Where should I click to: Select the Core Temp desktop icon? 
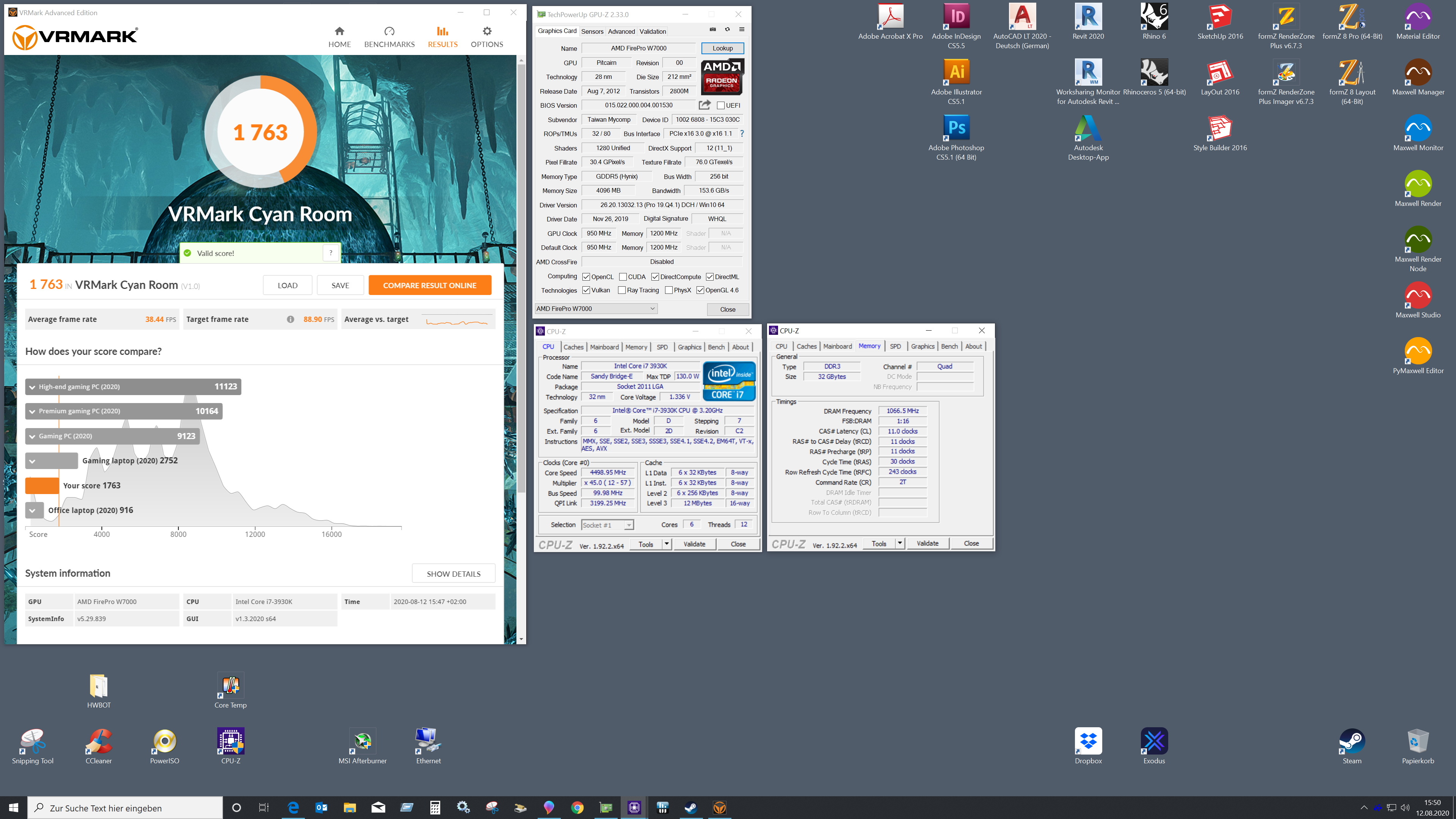tap(231, 690)
